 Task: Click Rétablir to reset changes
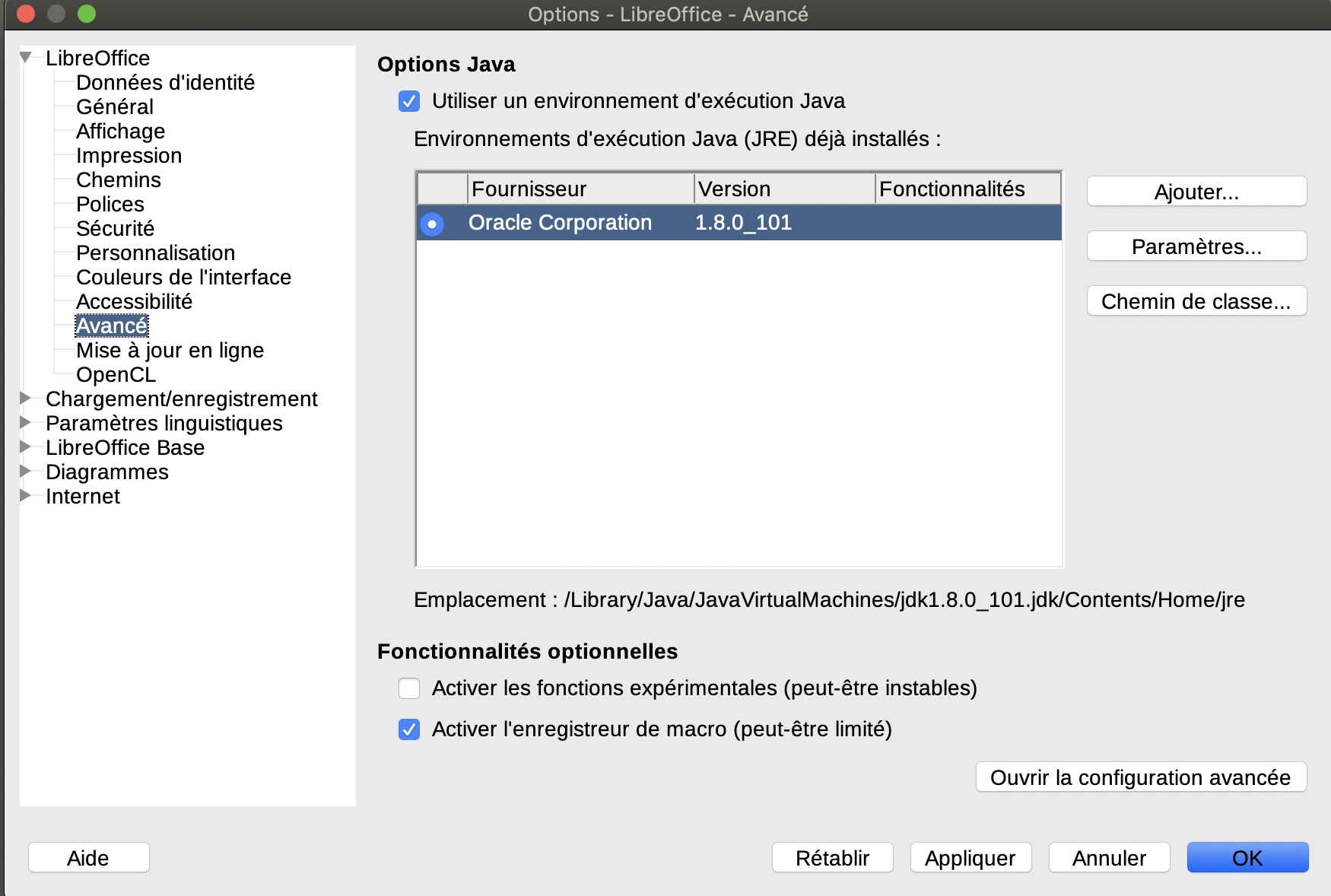(832, 858)
